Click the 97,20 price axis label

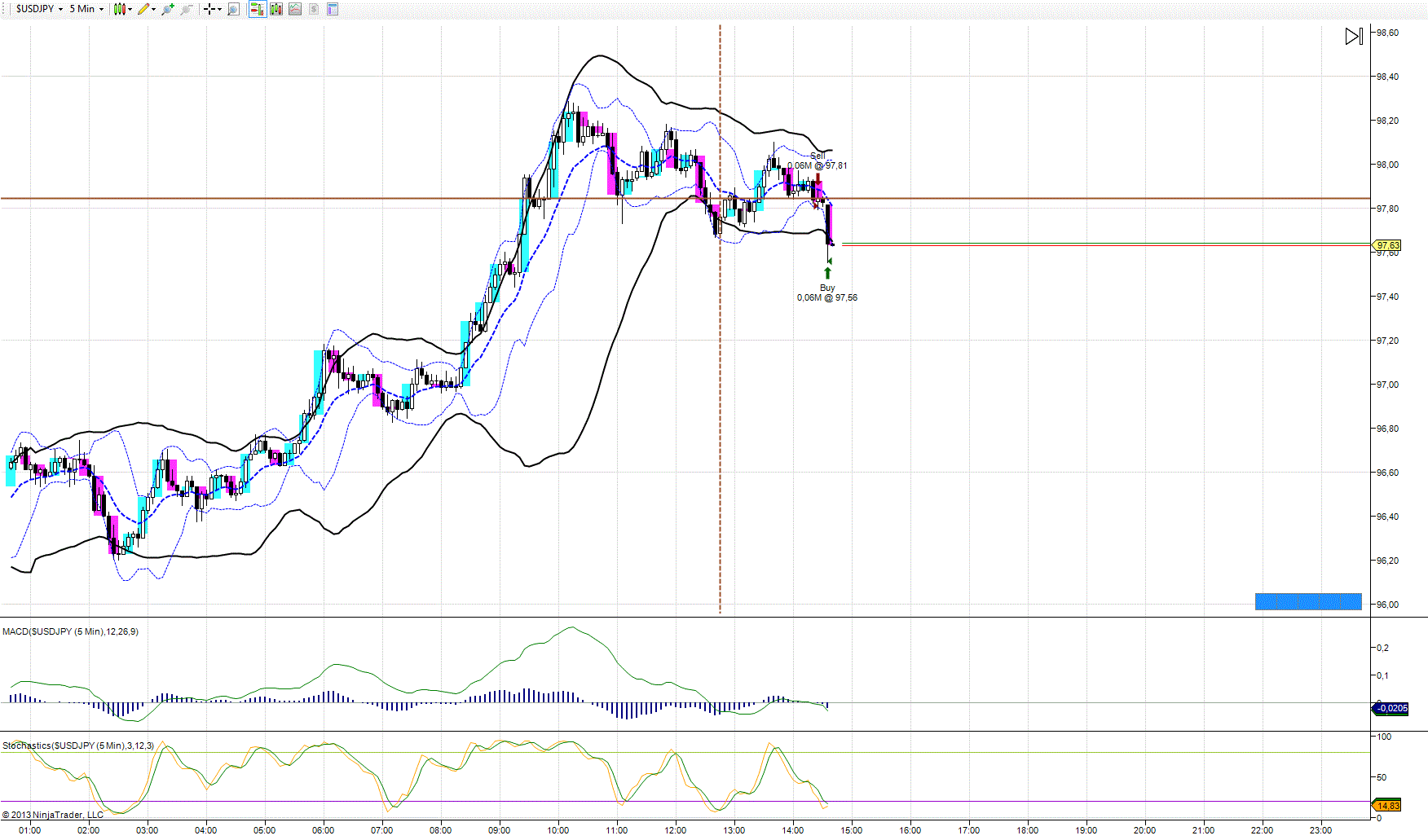pos(1387,341)
